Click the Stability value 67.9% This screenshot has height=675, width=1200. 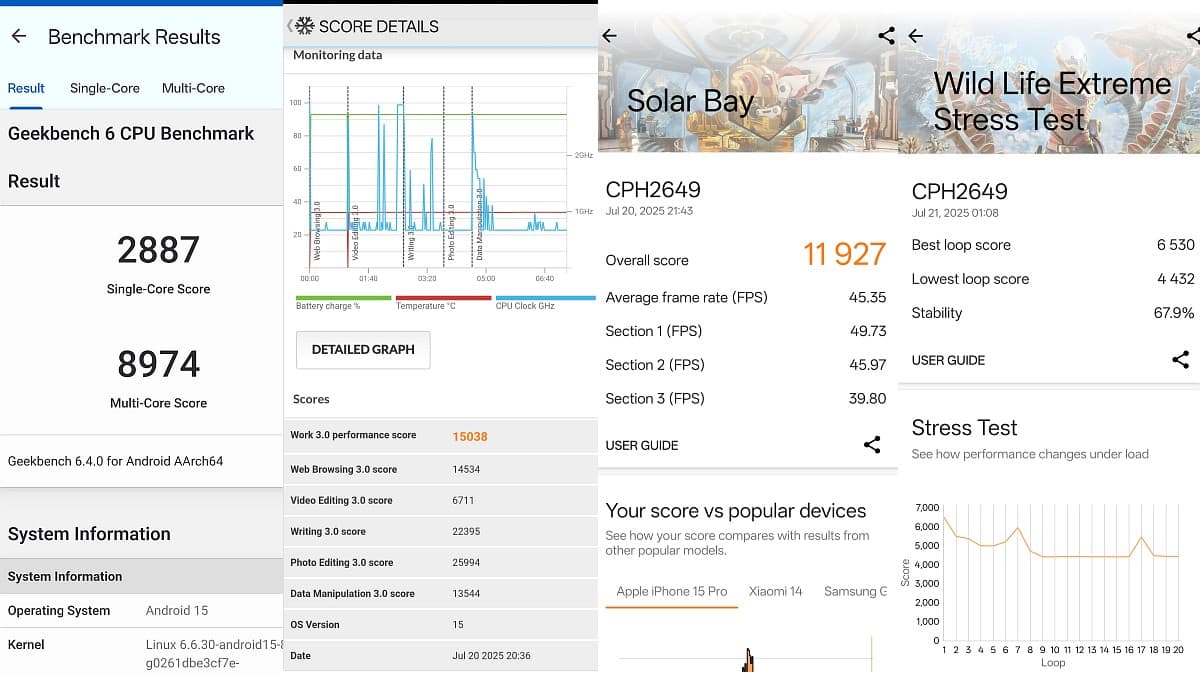pos(1174,313)
